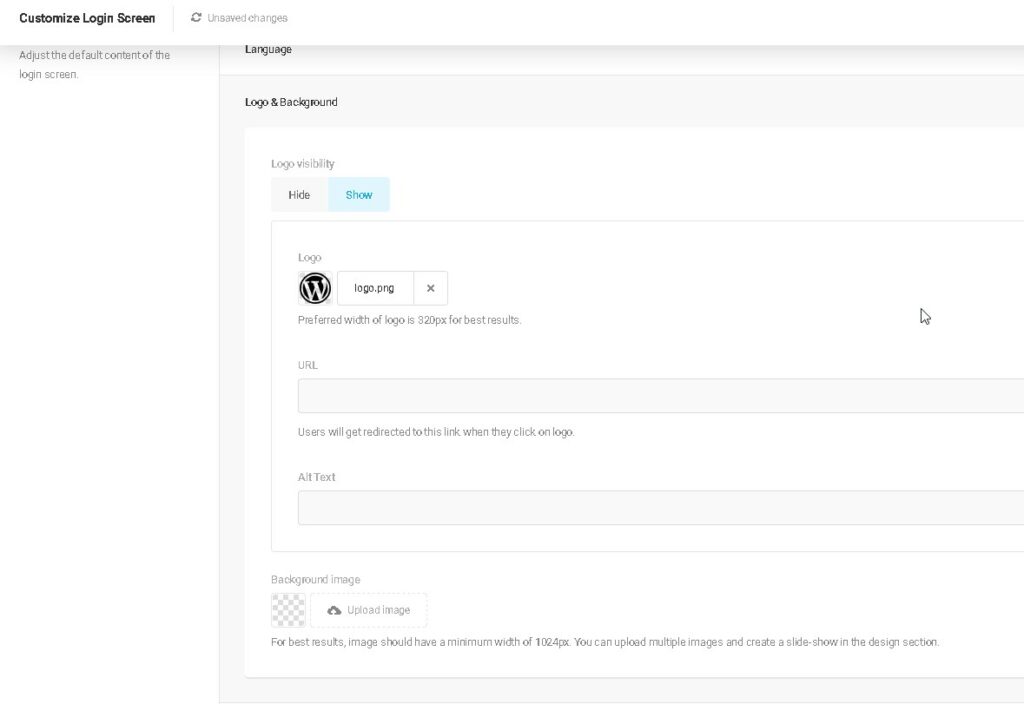
Task: Click the checkered background image placeholder
Action: click(288, 610)
